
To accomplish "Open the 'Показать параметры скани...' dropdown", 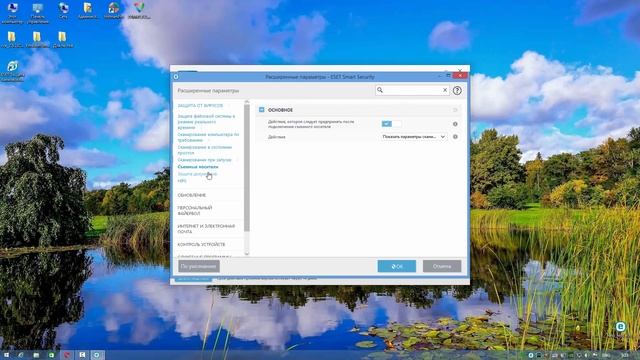I will coord(413,137).
